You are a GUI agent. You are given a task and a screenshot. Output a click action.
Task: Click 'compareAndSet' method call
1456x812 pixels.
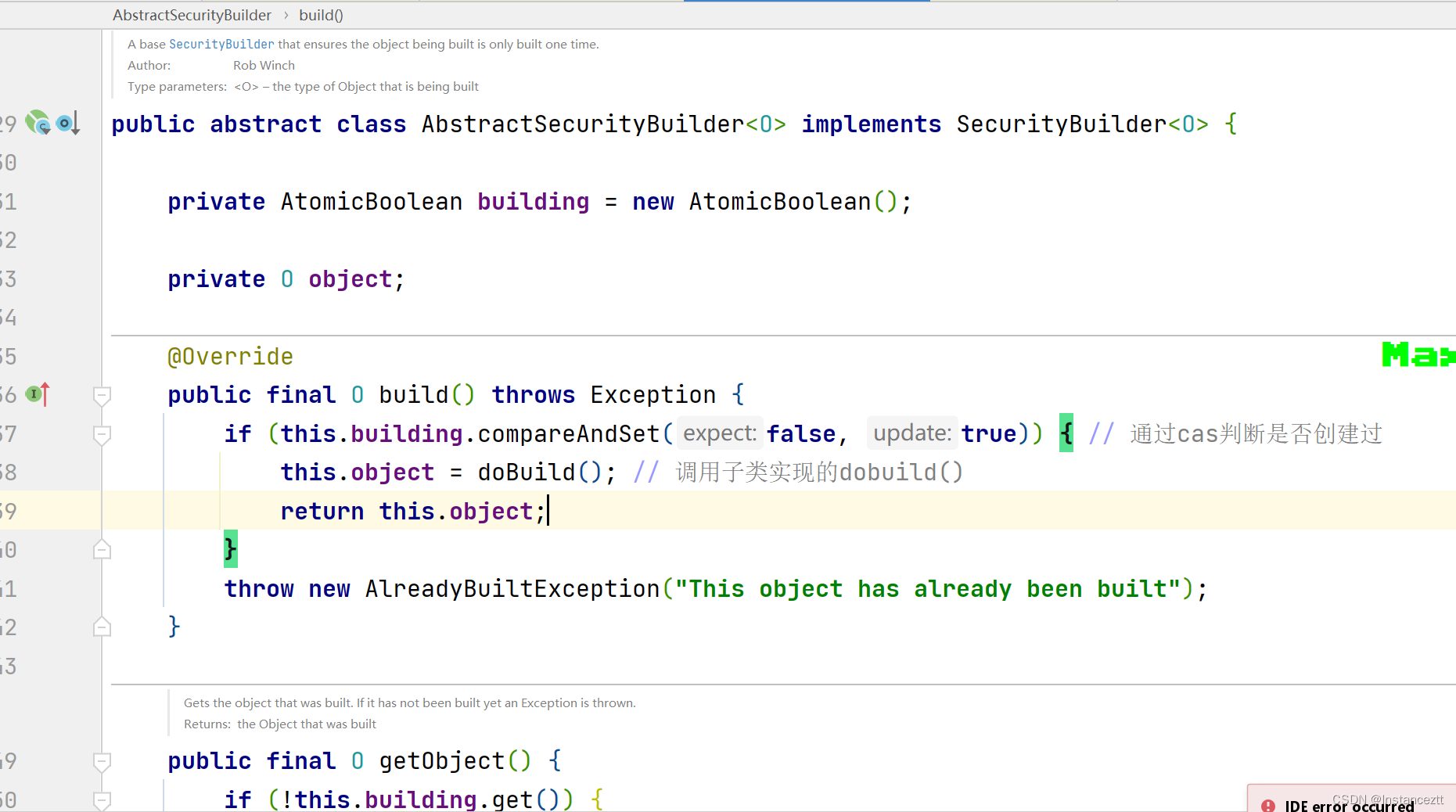pos(569,433)
